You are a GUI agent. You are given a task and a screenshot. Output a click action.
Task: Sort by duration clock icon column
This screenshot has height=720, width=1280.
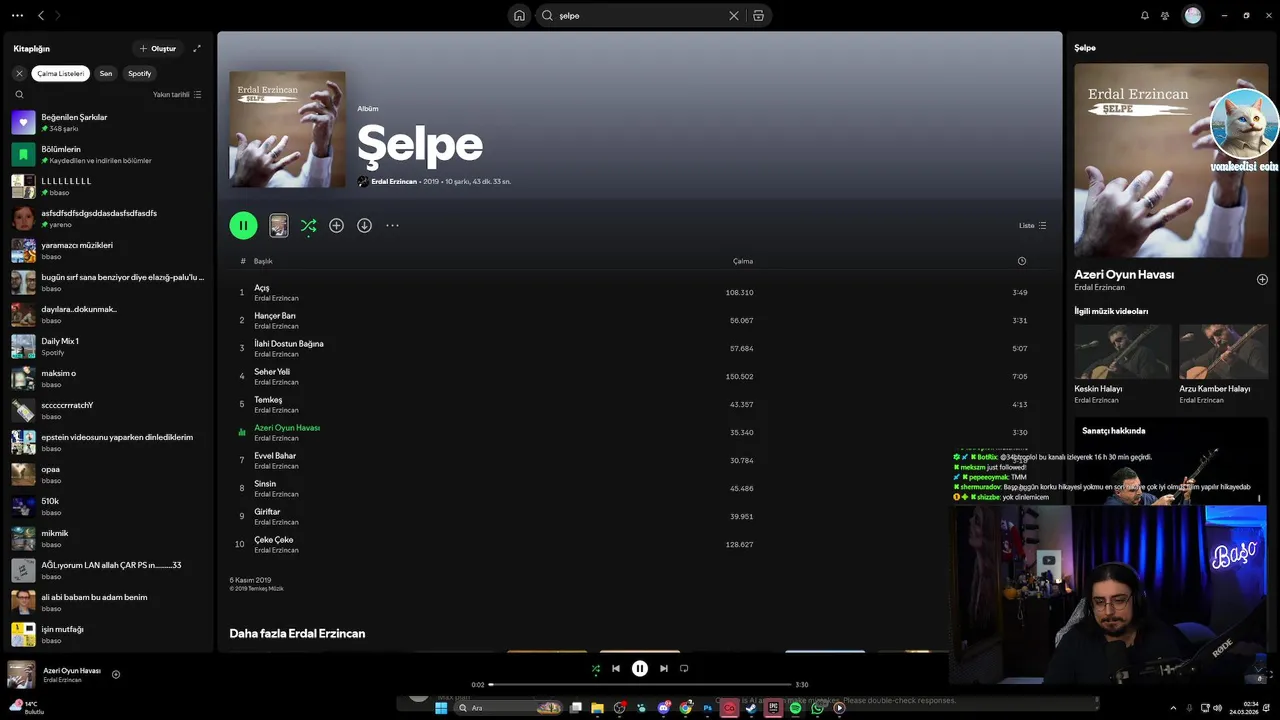[1021, 261]
